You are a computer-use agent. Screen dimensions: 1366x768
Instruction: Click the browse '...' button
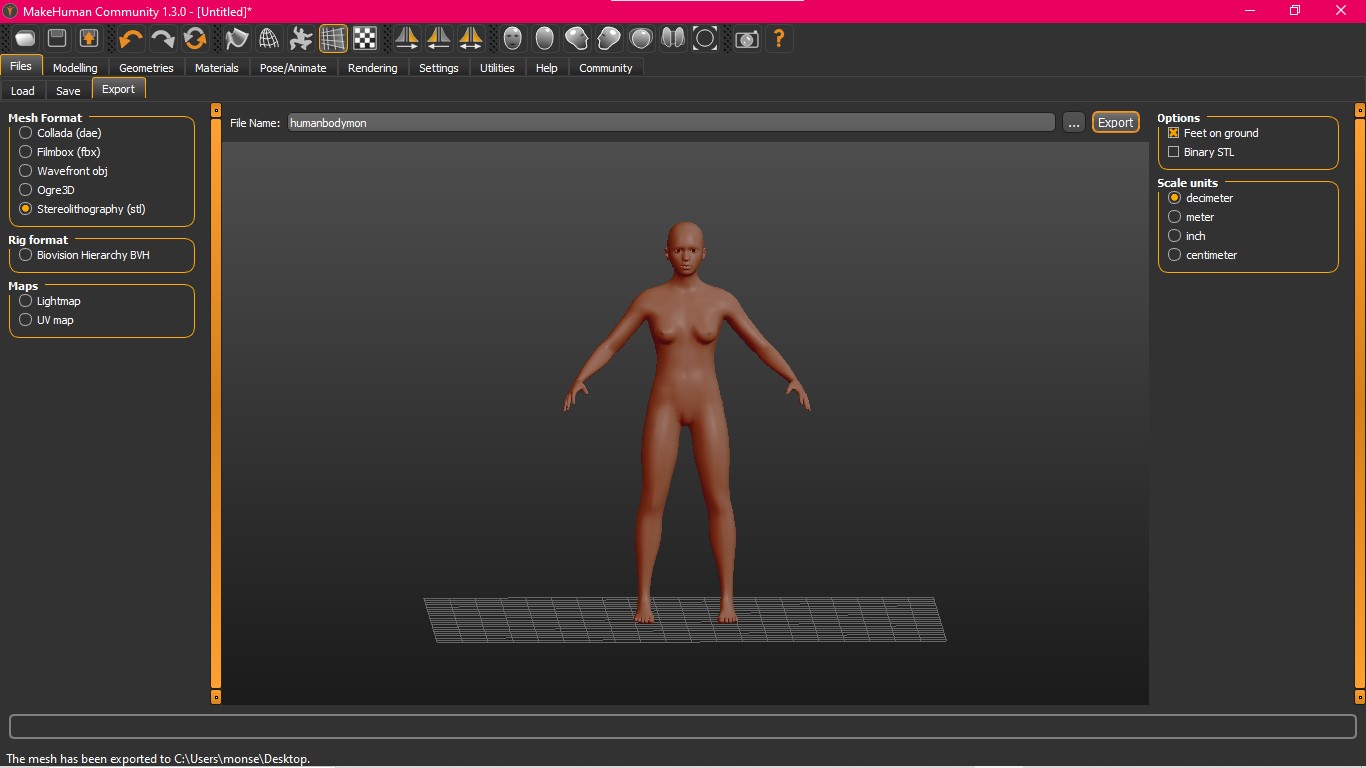[x=1073, y=123]
